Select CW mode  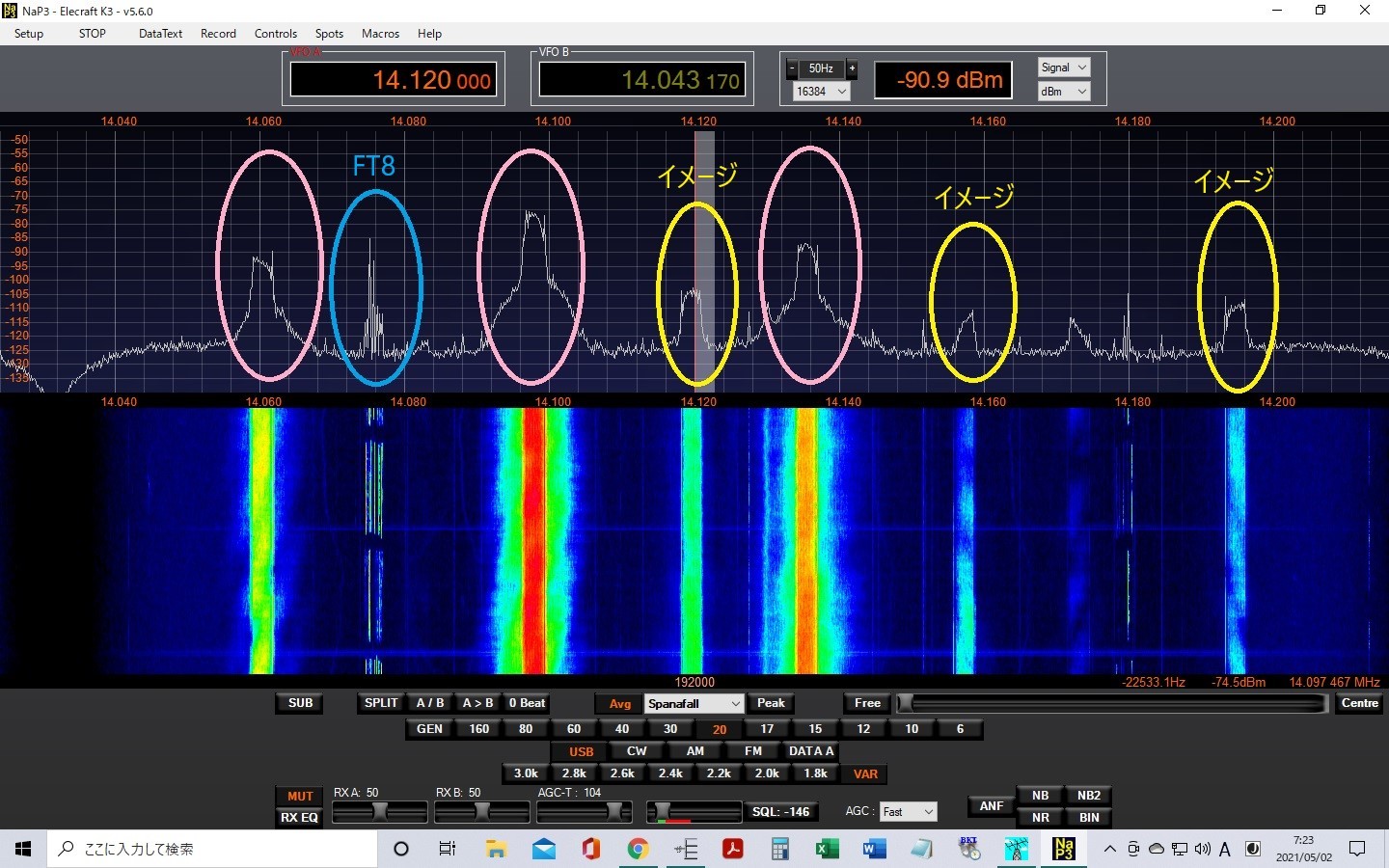tap(637, 751)
